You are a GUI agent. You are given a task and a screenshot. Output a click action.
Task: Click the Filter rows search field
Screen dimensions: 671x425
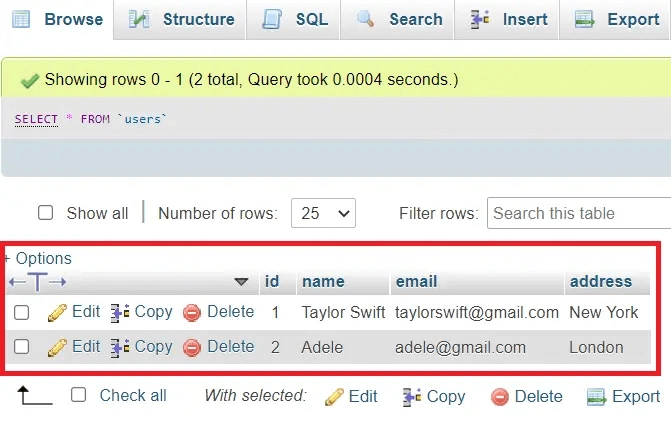(x=578, y=213)
